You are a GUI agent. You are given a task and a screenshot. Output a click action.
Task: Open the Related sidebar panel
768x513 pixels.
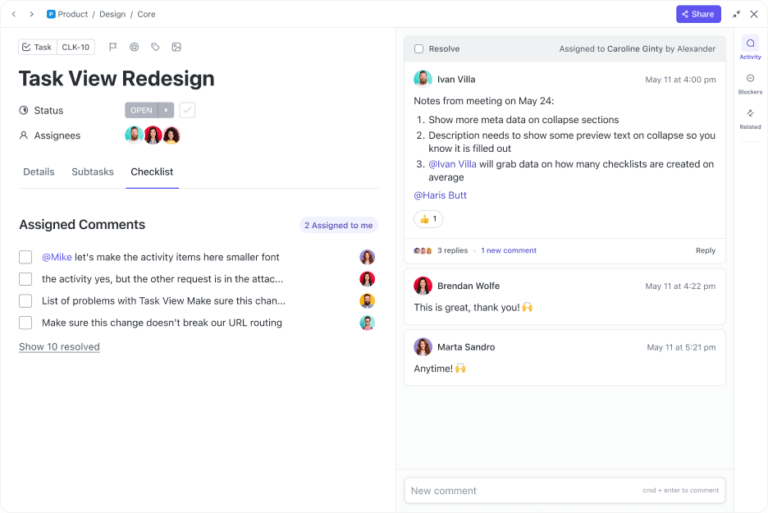tap(750, 118)
